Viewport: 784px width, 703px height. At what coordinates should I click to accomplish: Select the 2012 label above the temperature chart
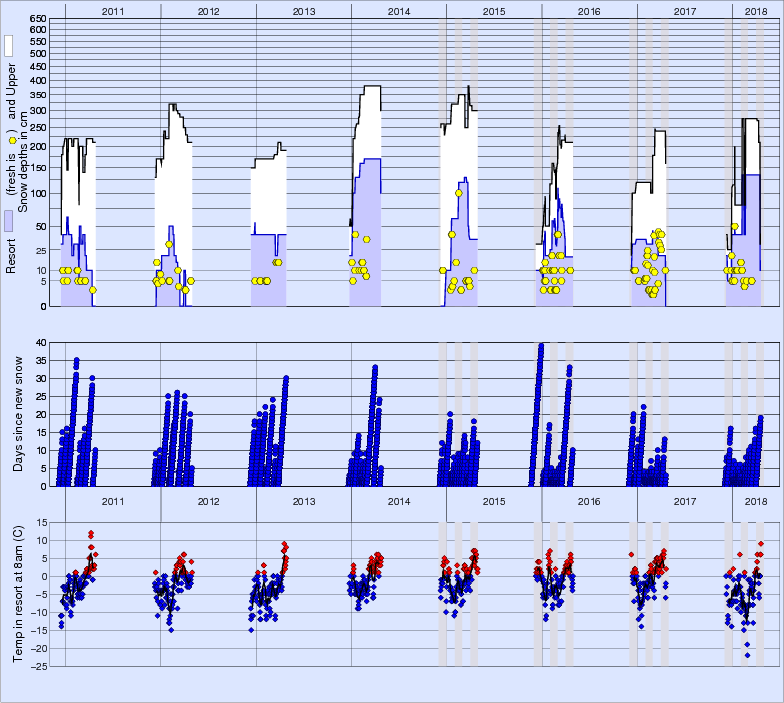click(208, 502)
